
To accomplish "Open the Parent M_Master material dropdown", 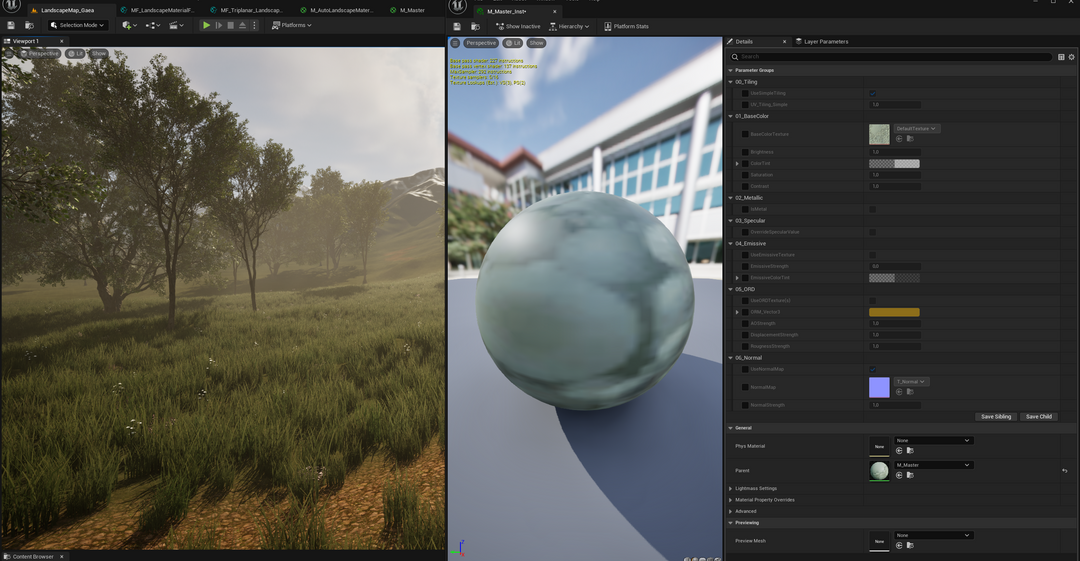I will 933,465.
